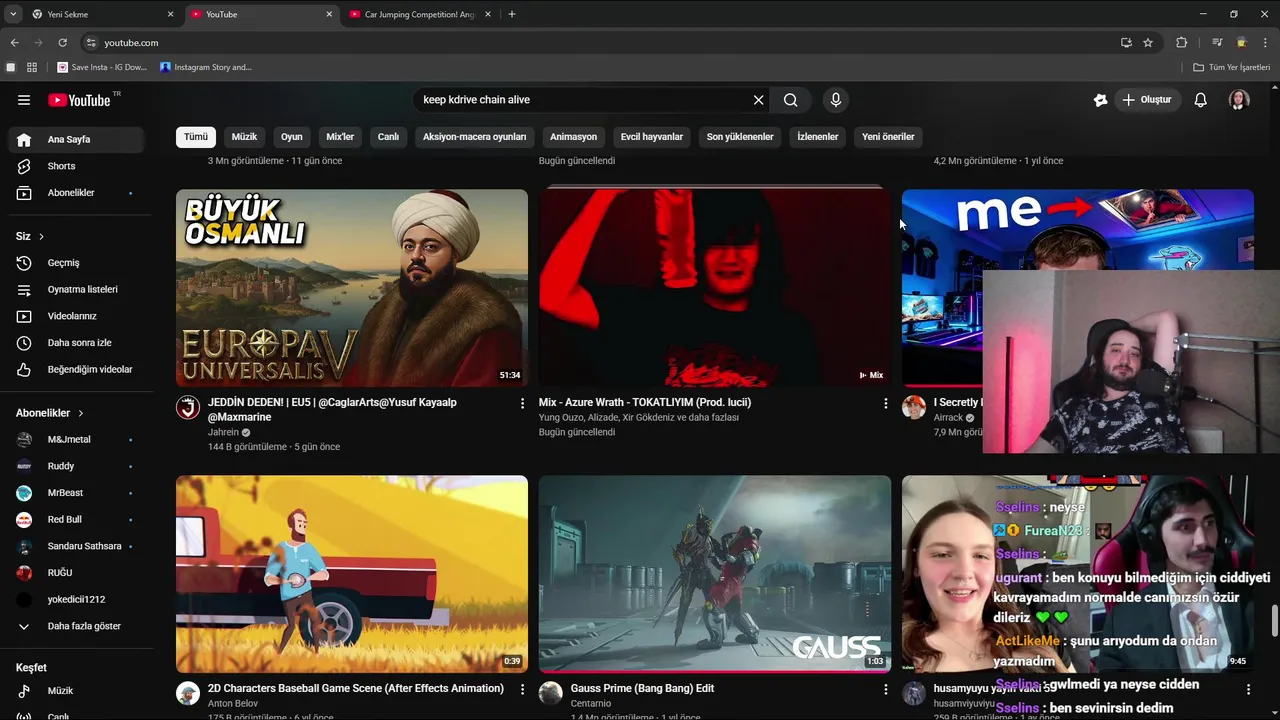This screenshot has width=1280, height=720.
Task: Go to Ana Sayfa in sidebar
Action: tap(76, 139)
